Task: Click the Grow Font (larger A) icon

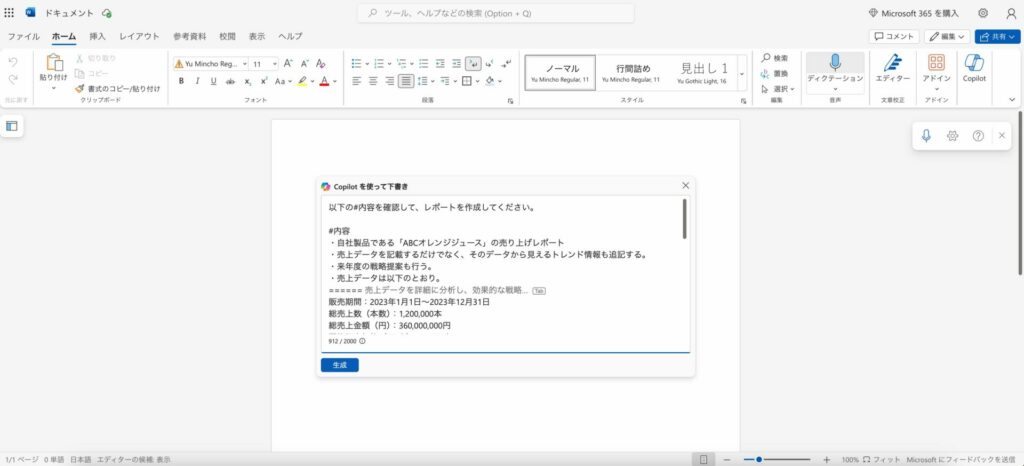Action: [288, 63]
